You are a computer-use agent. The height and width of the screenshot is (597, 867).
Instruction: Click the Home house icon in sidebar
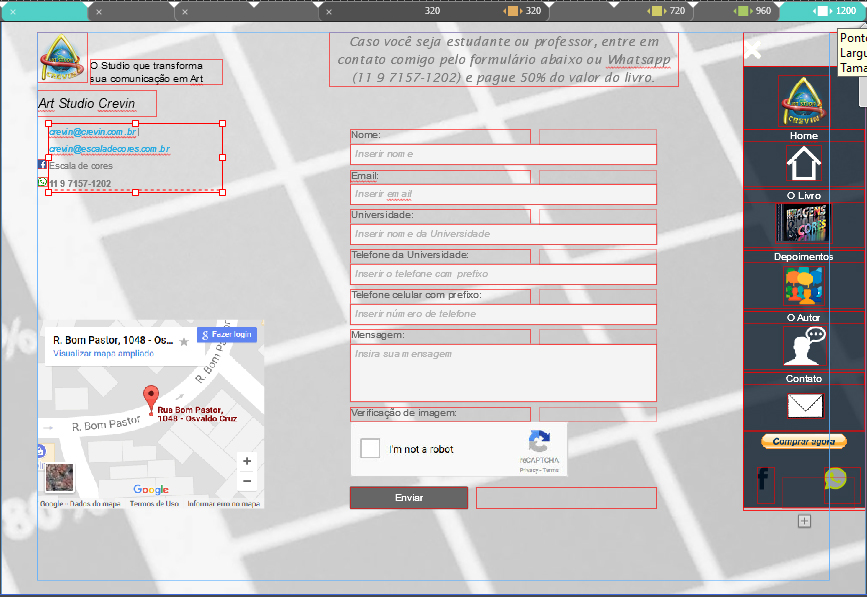(803, 164)
